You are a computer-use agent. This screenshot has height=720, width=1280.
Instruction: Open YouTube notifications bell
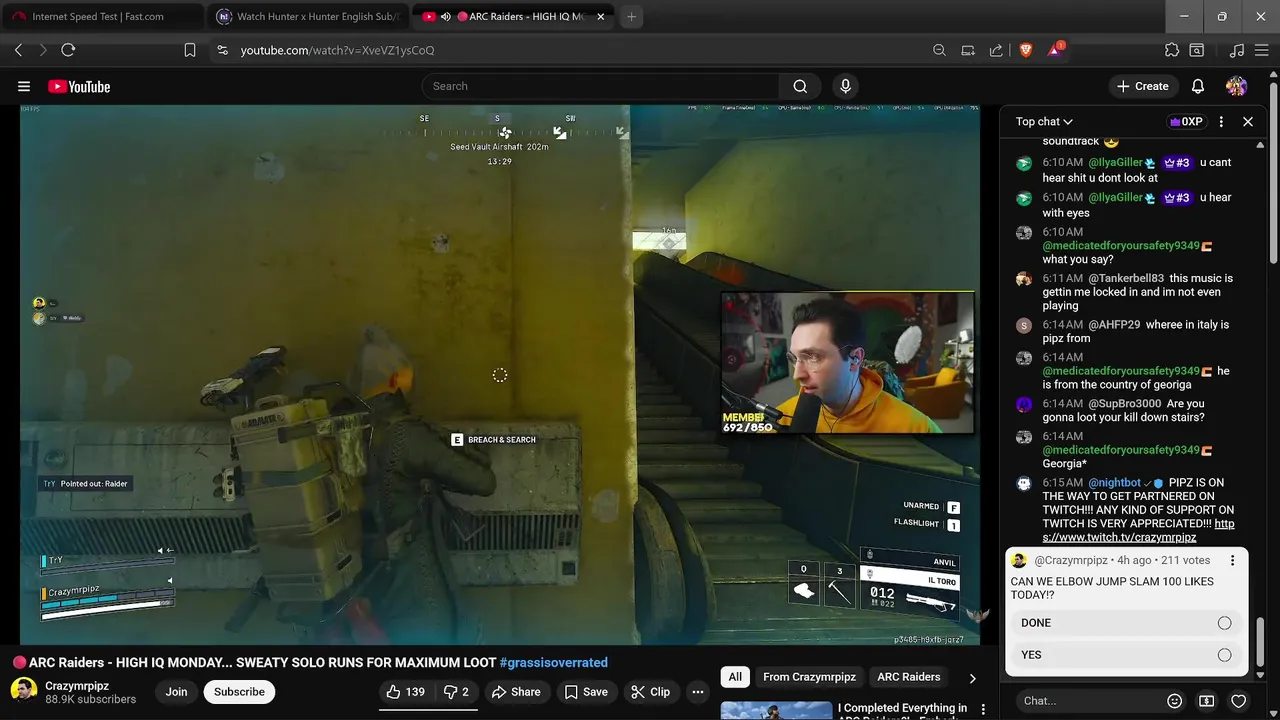1197,86
